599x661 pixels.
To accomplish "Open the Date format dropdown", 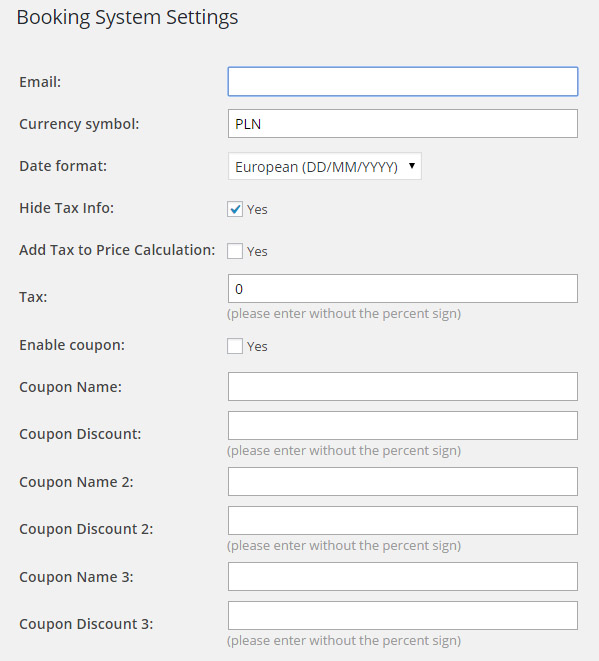I will click(x=325, y=167).
